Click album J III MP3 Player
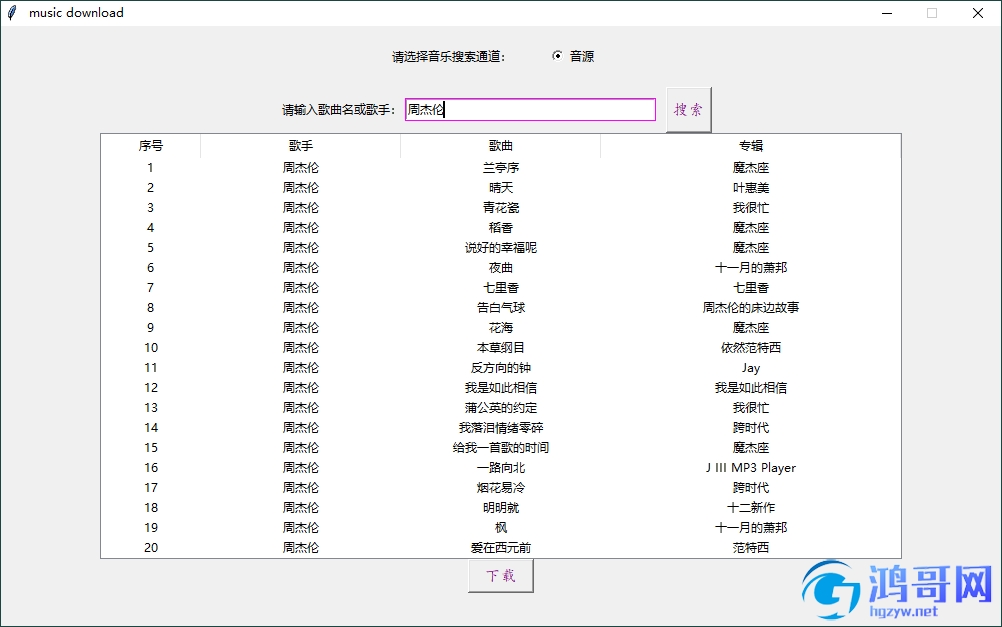 click(x=751, y=468)
